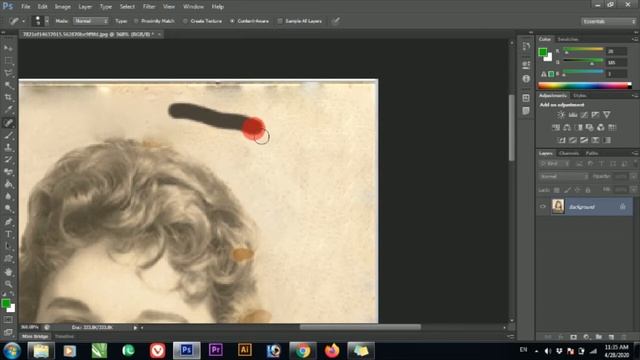Screen dimensions: 640x360
Task: Select the Horizontal Type tool
Action: pyautogui.click(x=8, y=234)
